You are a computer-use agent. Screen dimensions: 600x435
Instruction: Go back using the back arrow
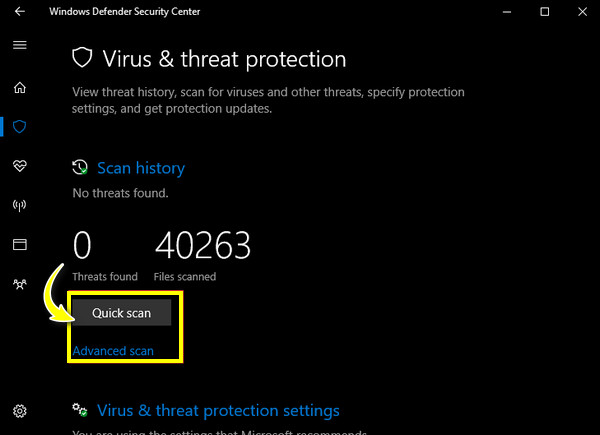click(20, 11)
